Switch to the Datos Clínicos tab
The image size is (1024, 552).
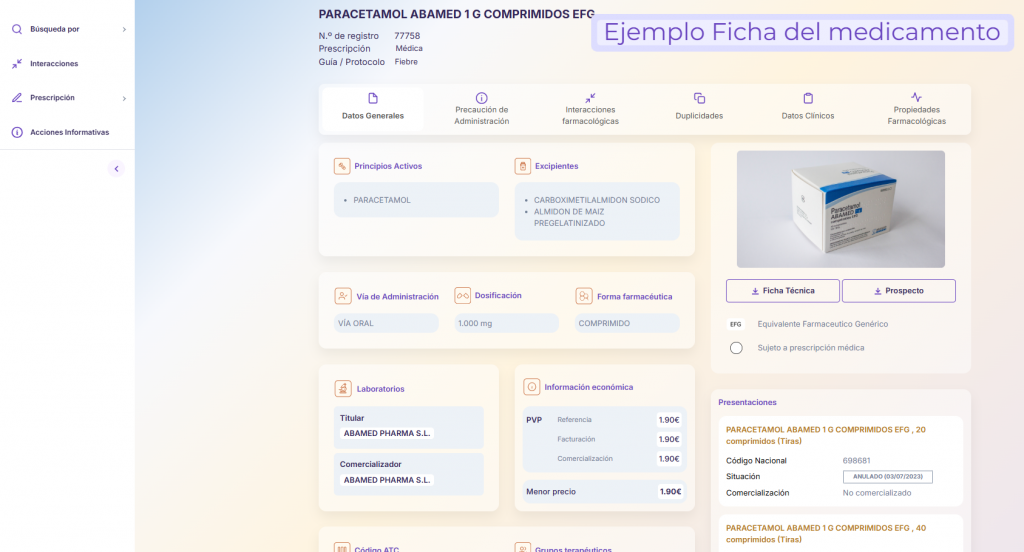(808, 108)
